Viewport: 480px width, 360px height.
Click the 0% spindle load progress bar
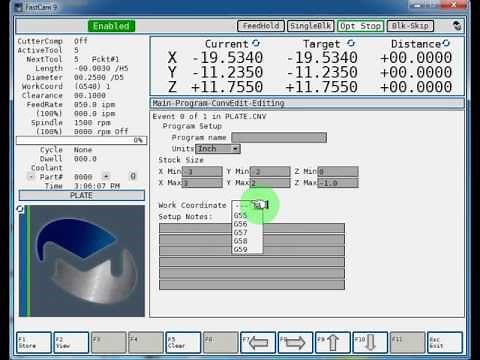click(81, 140)
